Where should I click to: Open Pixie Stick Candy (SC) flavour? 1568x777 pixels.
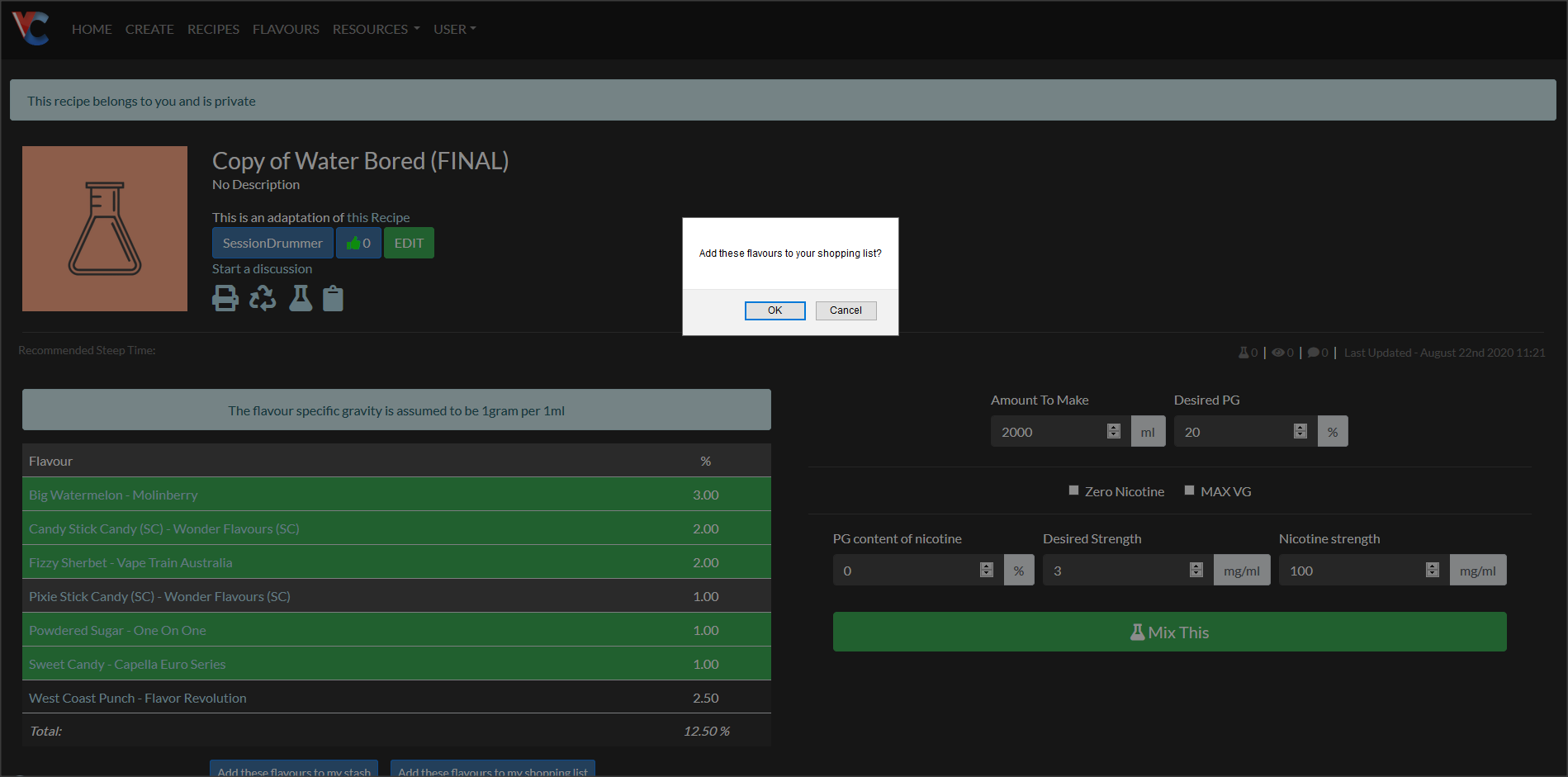(159, 596)
